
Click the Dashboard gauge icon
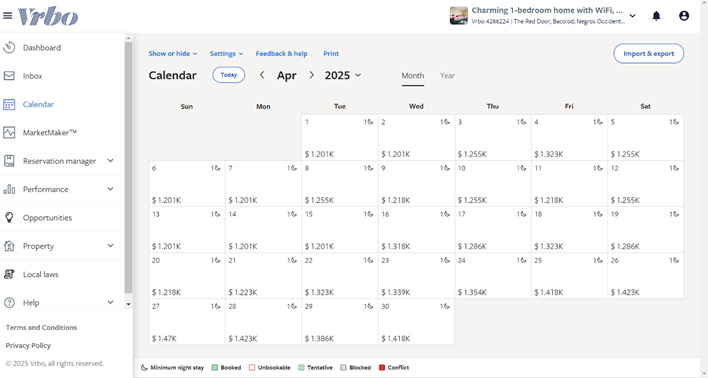9,47
